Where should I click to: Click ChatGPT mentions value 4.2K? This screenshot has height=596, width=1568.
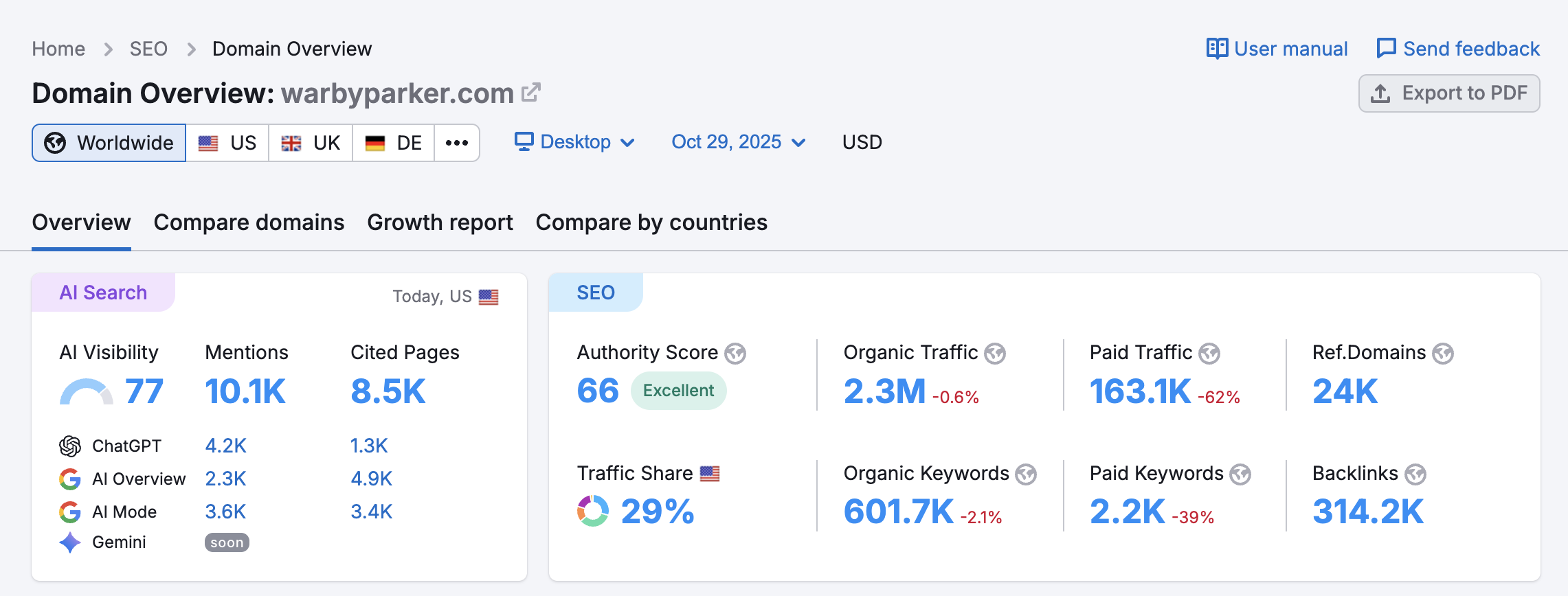click(225, 446)
